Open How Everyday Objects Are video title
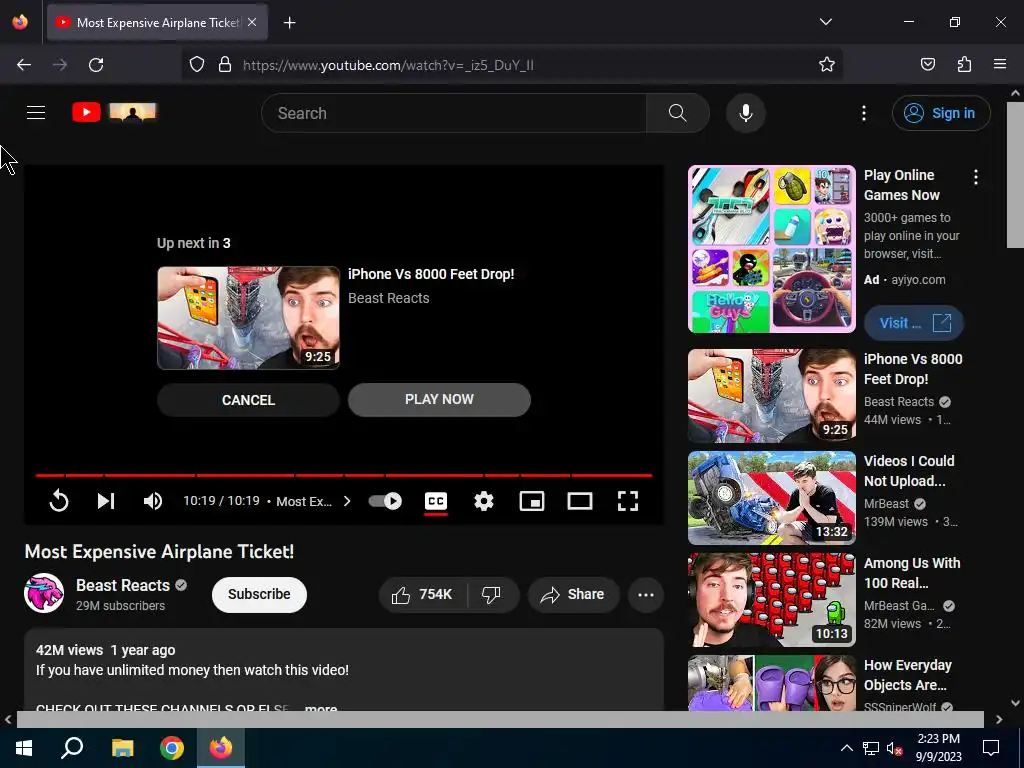Viewport: 1024px width, 768px height. 907,675
